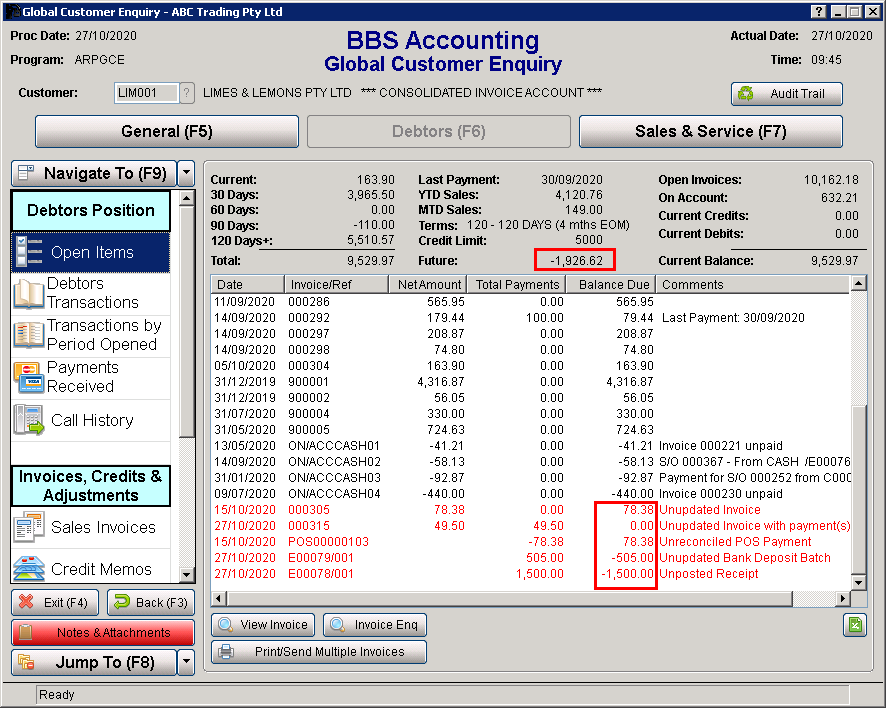The height and width of the screenshot is (708, 886).
Task: Switch to Sales & Service (F7) tab
Action: pos(710,132)
